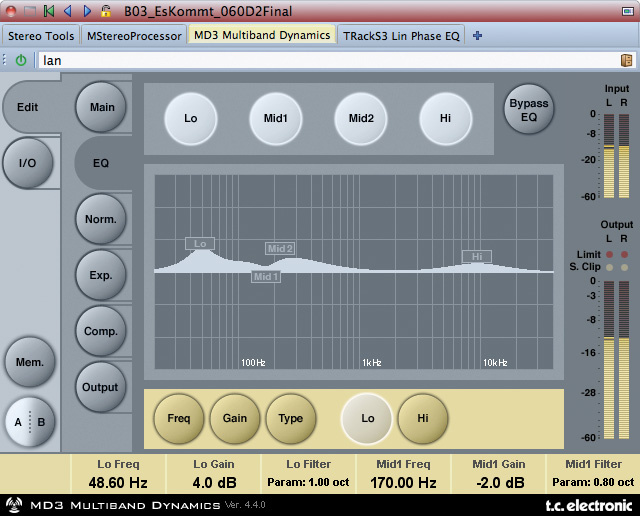Click the Input R level meter
The height and width of the screenshot is (516, 640).
pyautogui.click(x=624, y=156)
